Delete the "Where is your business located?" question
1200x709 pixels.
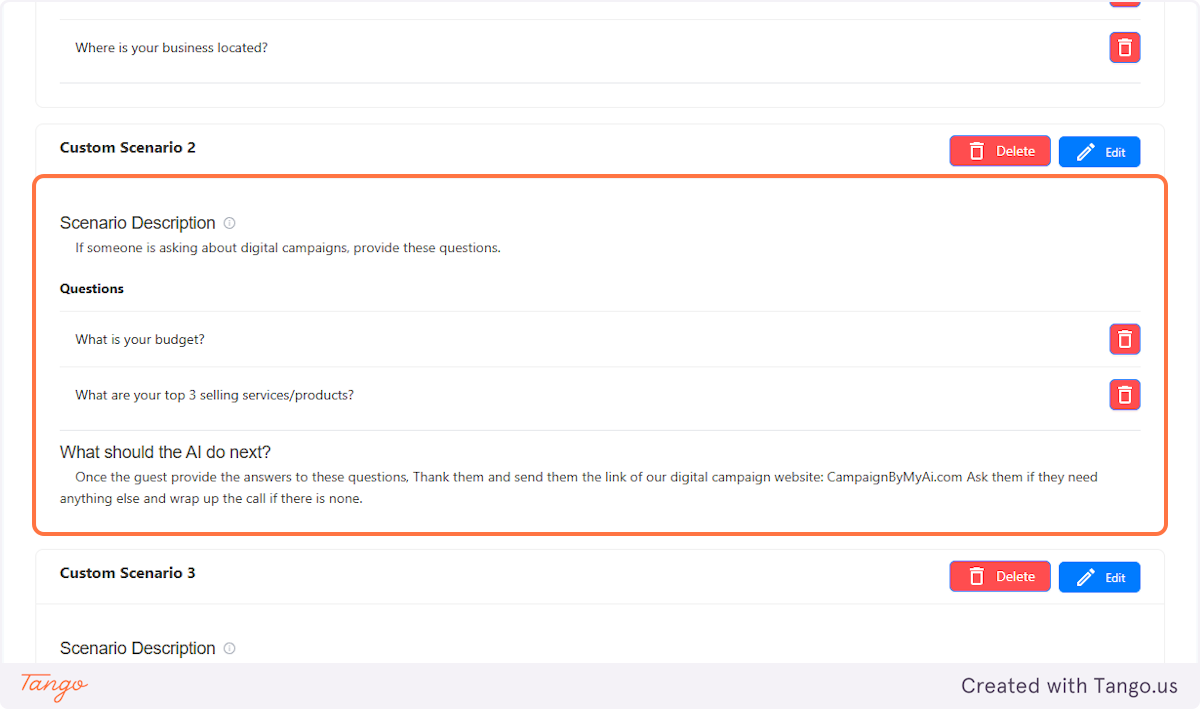(x=1125, y=47)
